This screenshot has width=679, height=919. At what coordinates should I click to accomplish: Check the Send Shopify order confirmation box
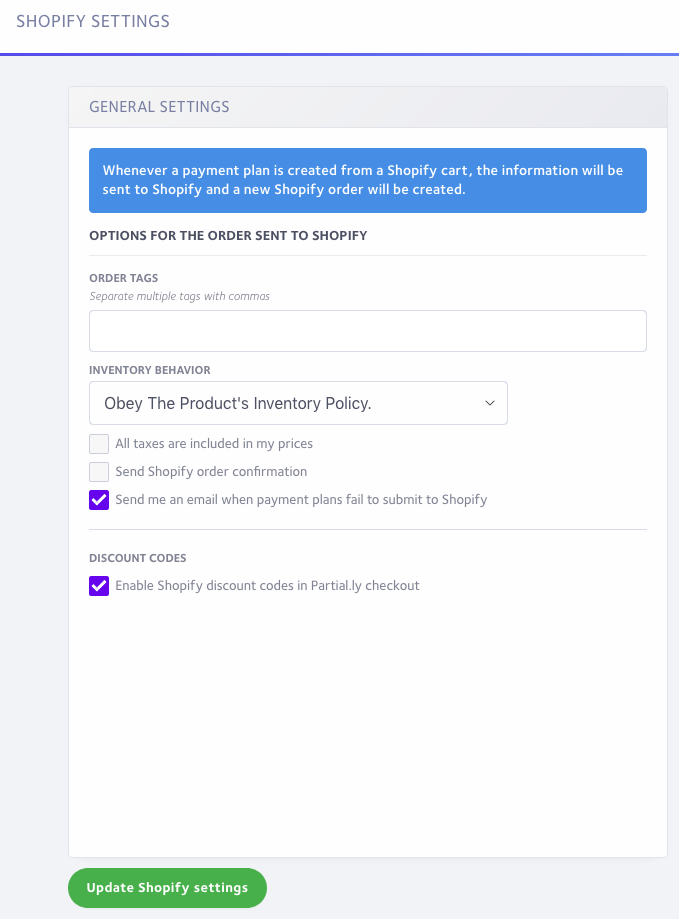(x=99, y=472)
